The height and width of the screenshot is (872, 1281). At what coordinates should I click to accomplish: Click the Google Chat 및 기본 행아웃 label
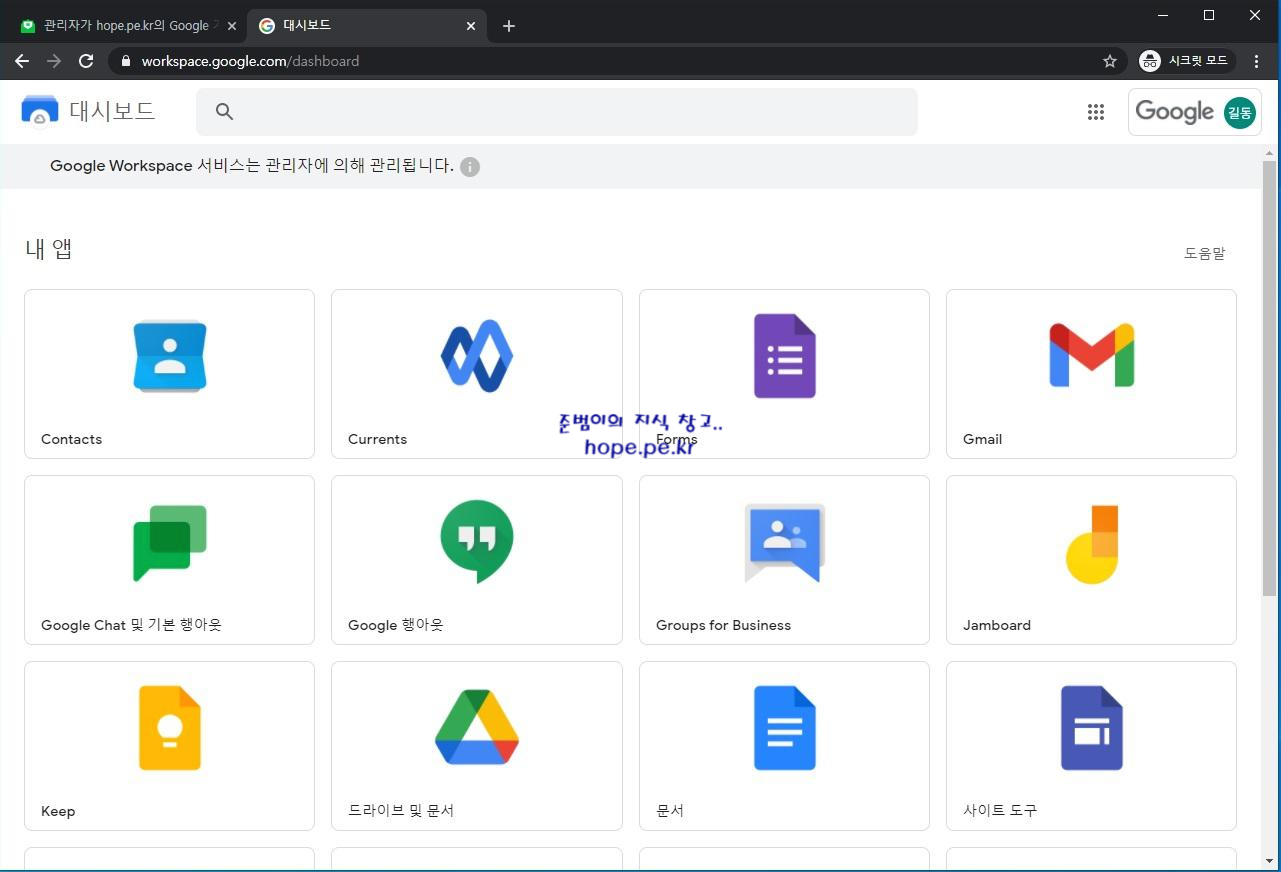coord(131,625)
